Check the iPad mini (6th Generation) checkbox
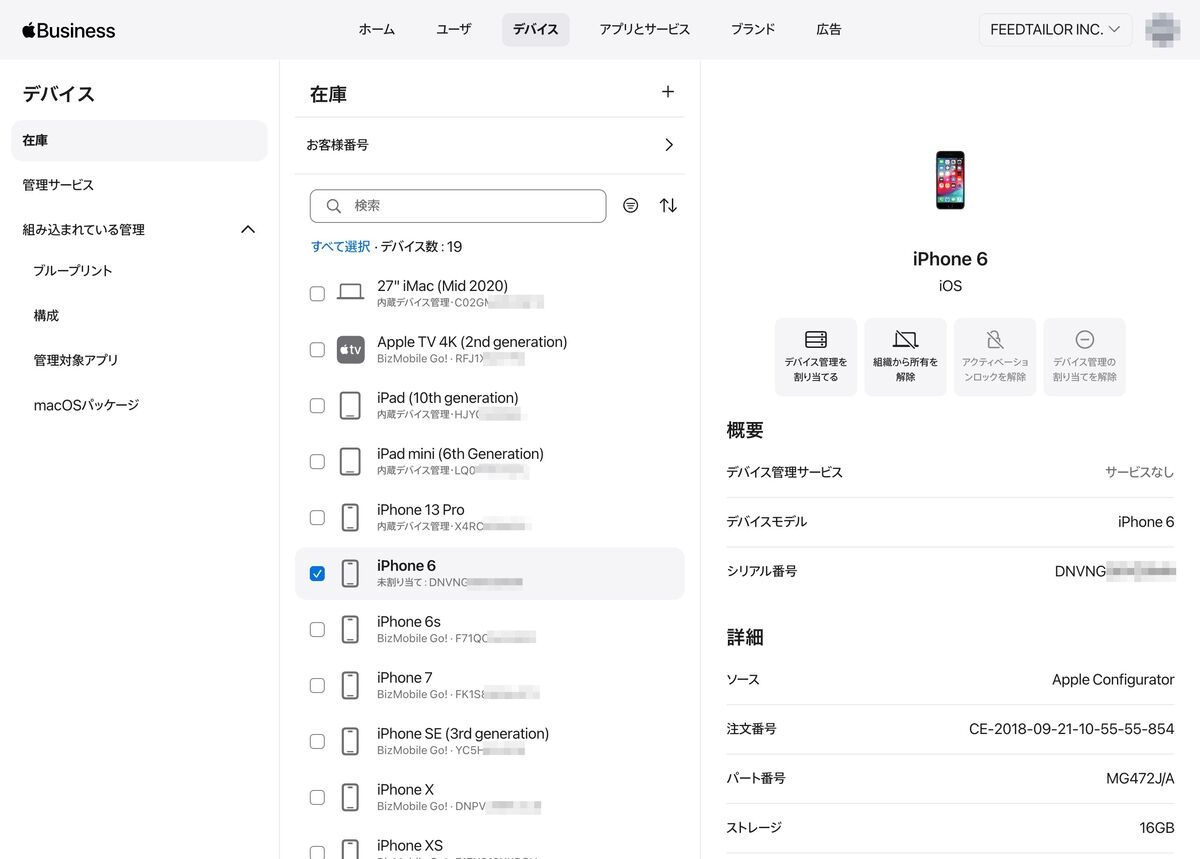Image resolution: width=1200 pixels, height=859 pixels. click(317, 462)
